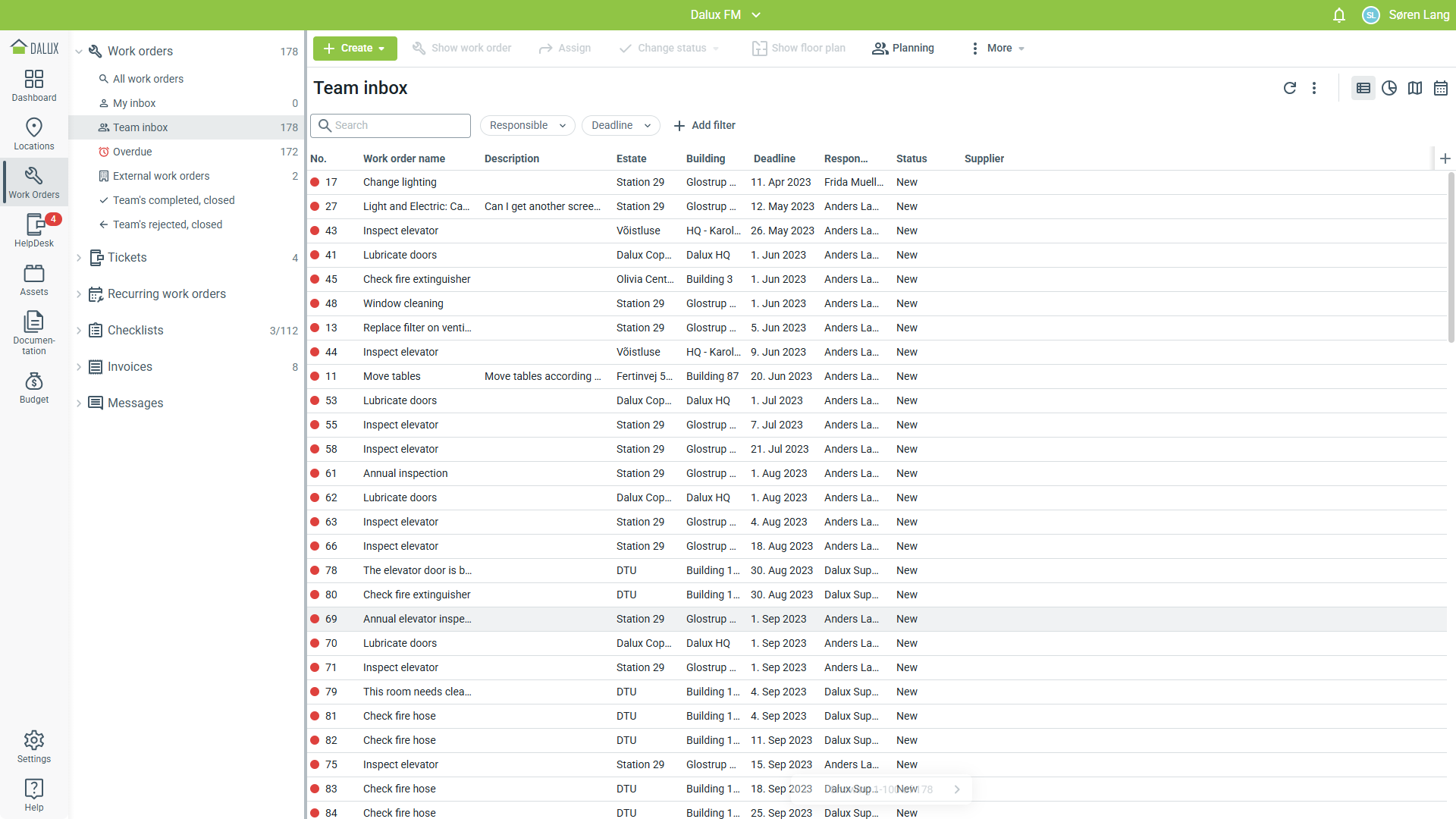Switch to calendar view
This screenshot has width=1456, height=819.
click(1441, 88)
